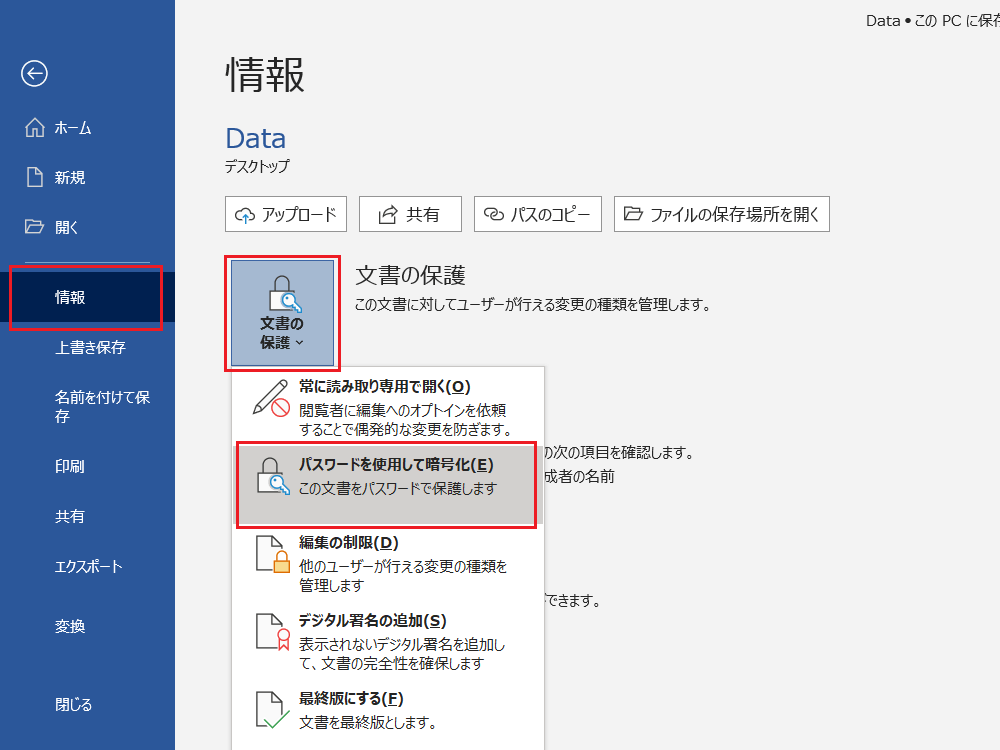The image size is (1000, 750).
Task: Click the lock and key icon on 文書の保護
Action: coord(284,294)
